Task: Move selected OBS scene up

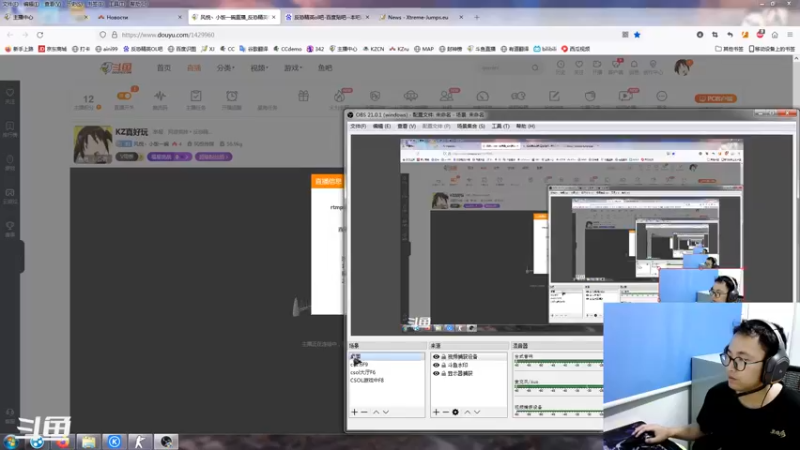Action: point(376,412)
